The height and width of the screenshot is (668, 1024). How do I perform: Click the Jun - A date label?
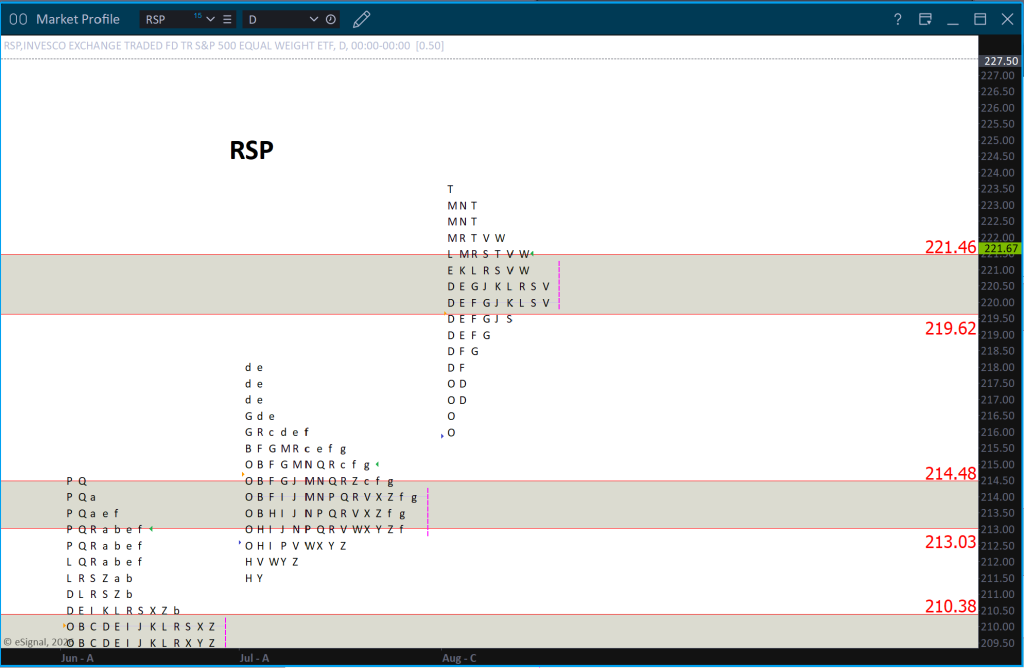(77, 658)
